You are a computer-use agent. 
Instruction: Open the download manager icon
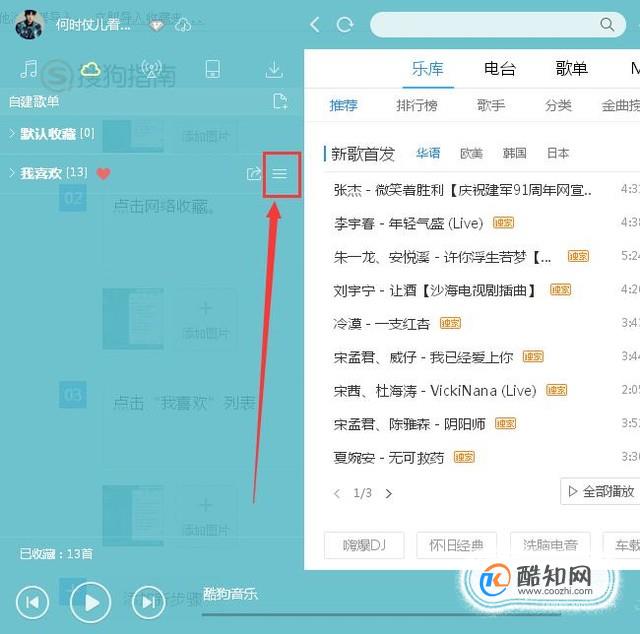(274, 69)
